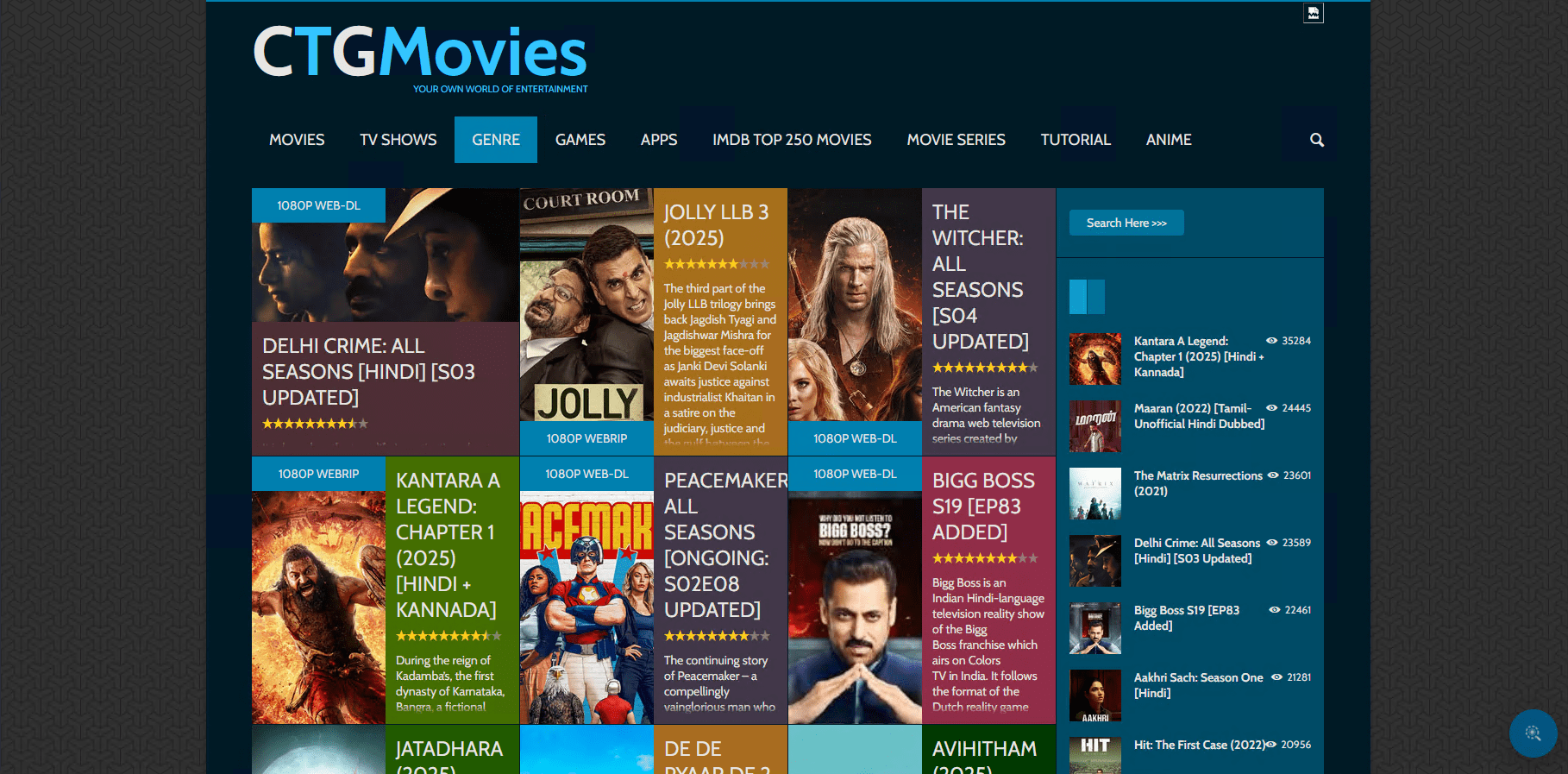The image size is (1568, 774).
Task: Click the 1080P WEB-DL tag on The Witcher
Action: click(855, 438)
